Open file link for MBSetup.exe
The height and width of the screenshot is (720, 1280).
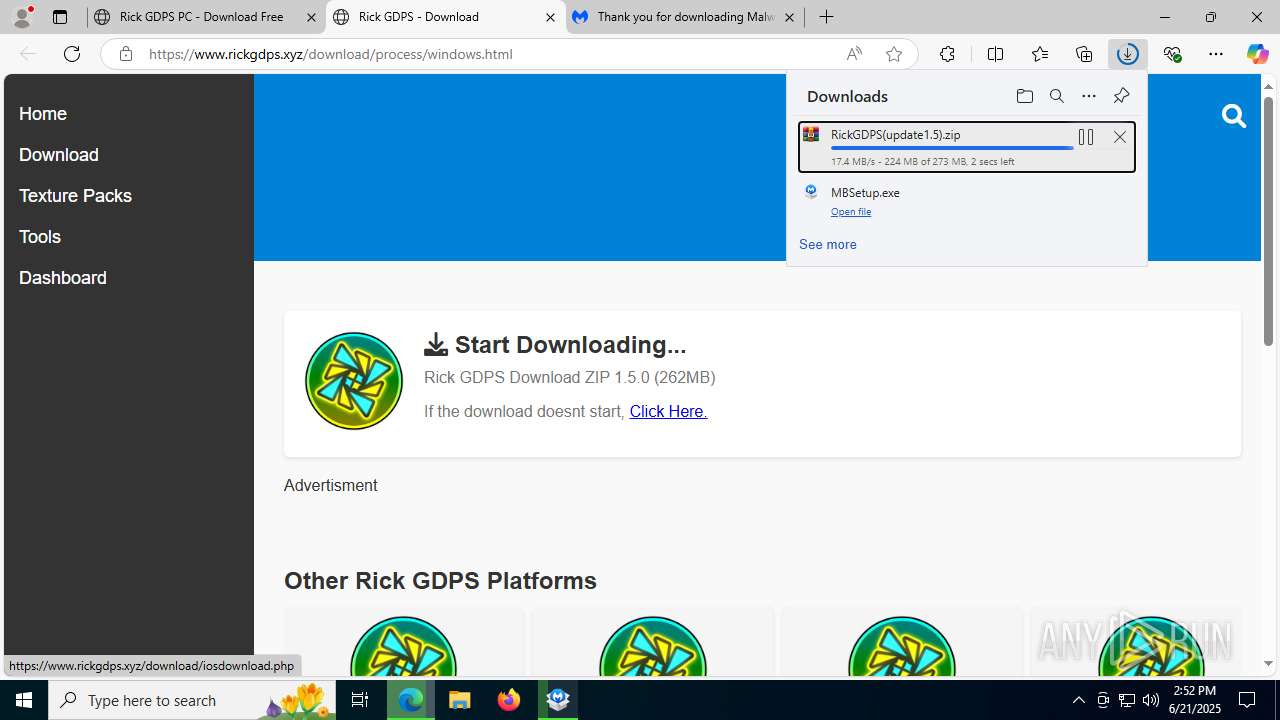click(x=851, y=212)
